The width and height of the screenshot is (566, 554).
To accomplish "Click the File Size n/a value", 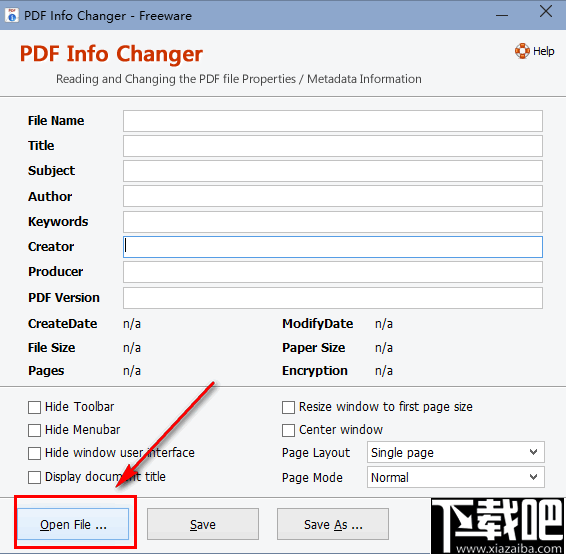I will tap(132, 348).
